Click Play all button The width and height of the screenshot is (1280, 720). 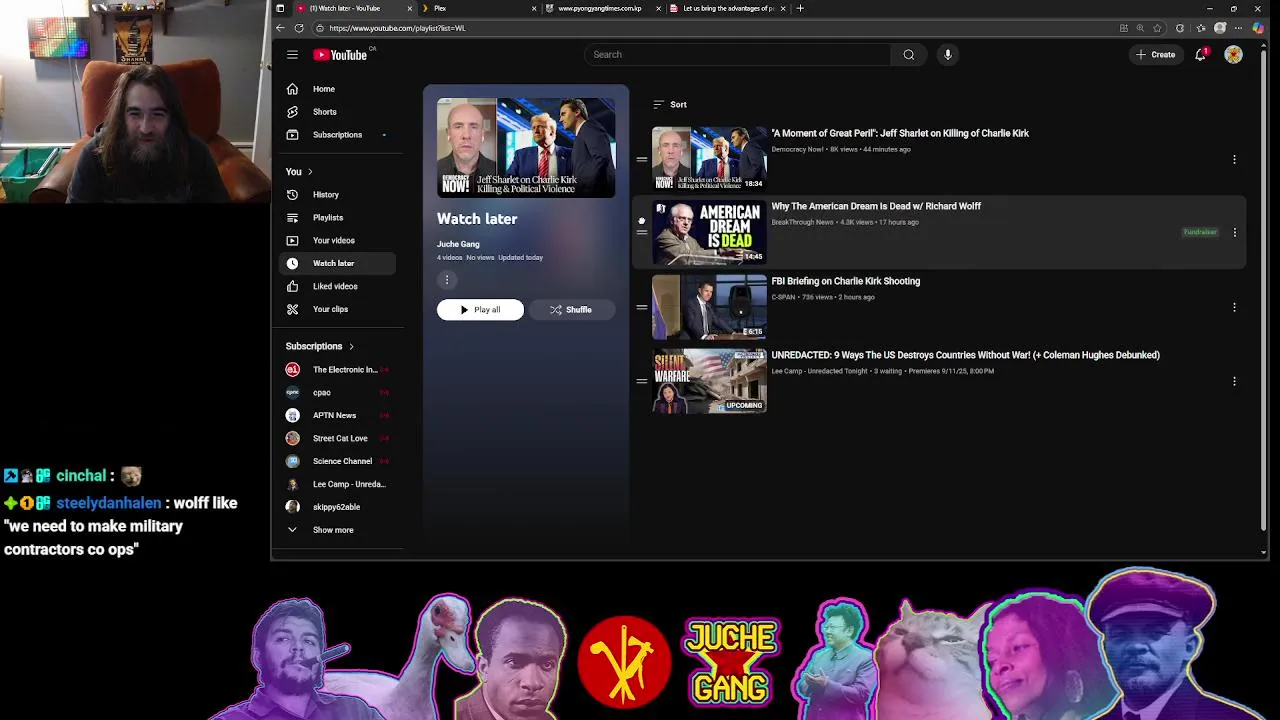(480, 310)
